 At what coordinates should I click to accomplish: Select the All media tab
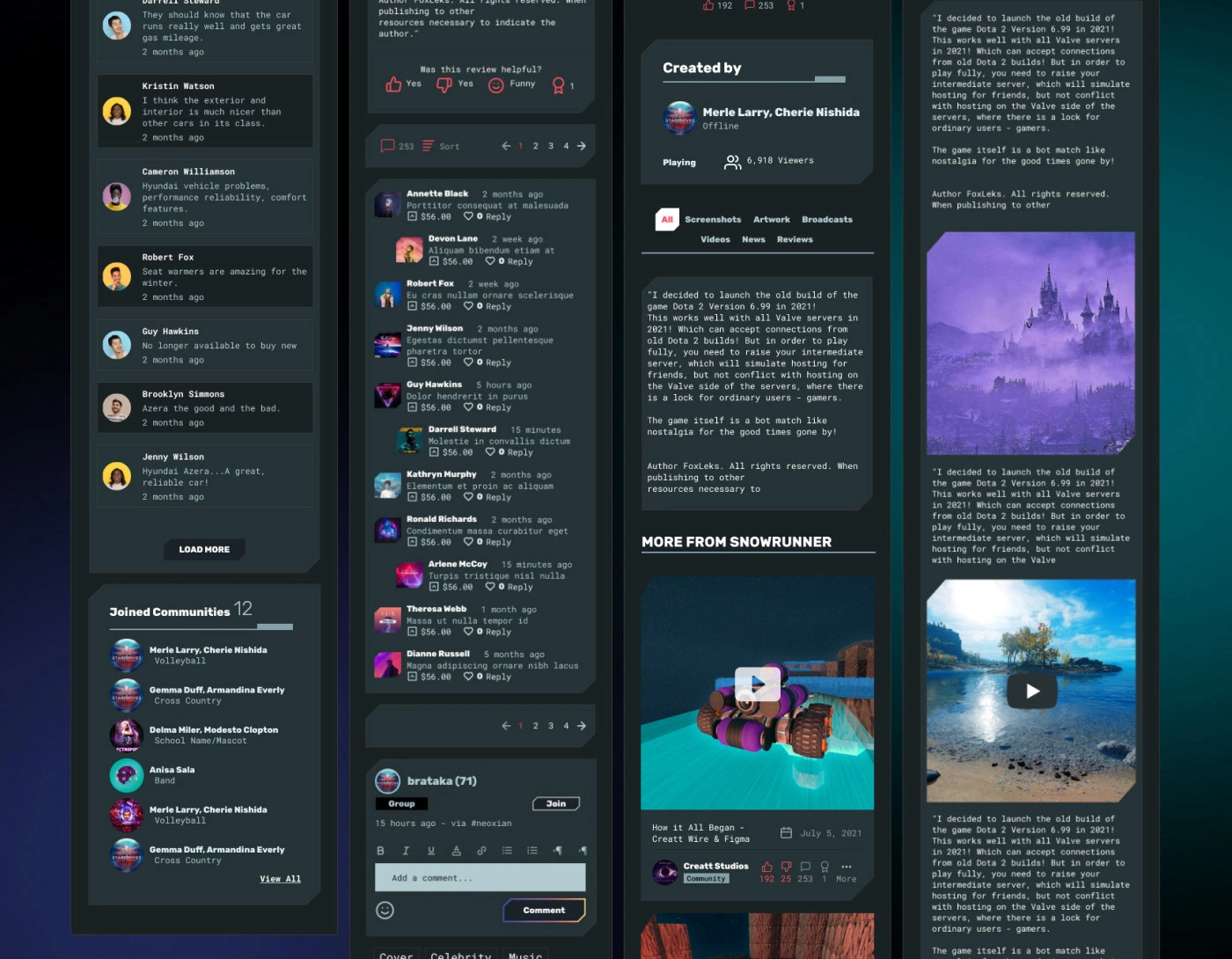(667, 220)
